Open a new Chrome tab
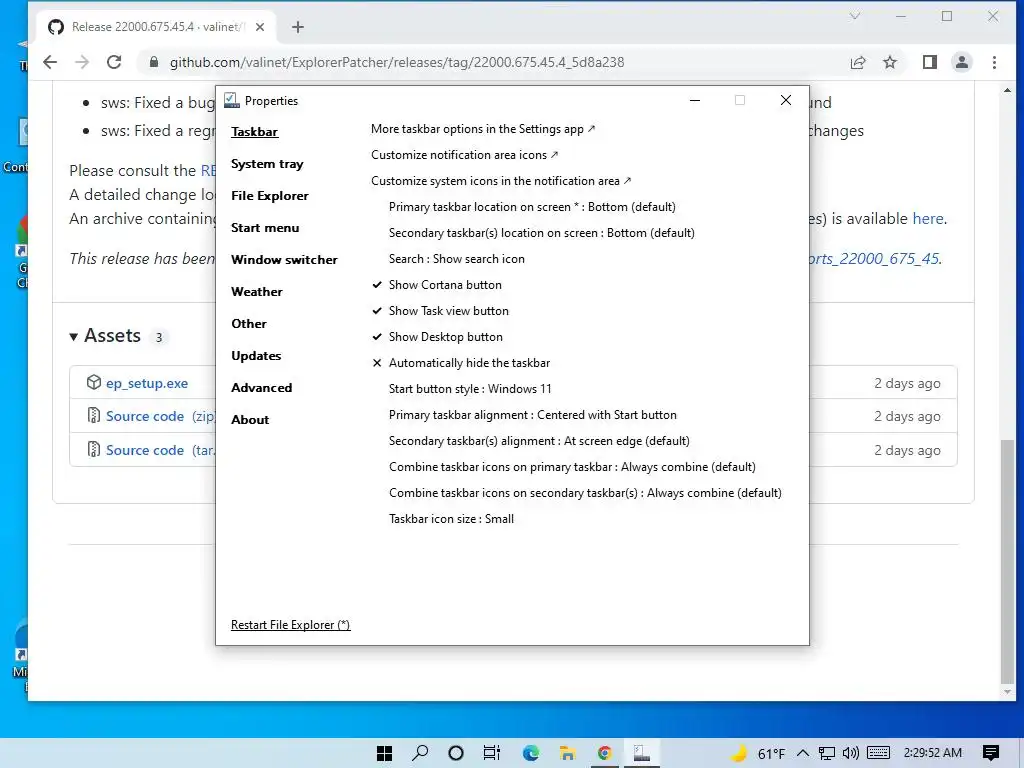The image size is (1024, 768). coord(298,27)
